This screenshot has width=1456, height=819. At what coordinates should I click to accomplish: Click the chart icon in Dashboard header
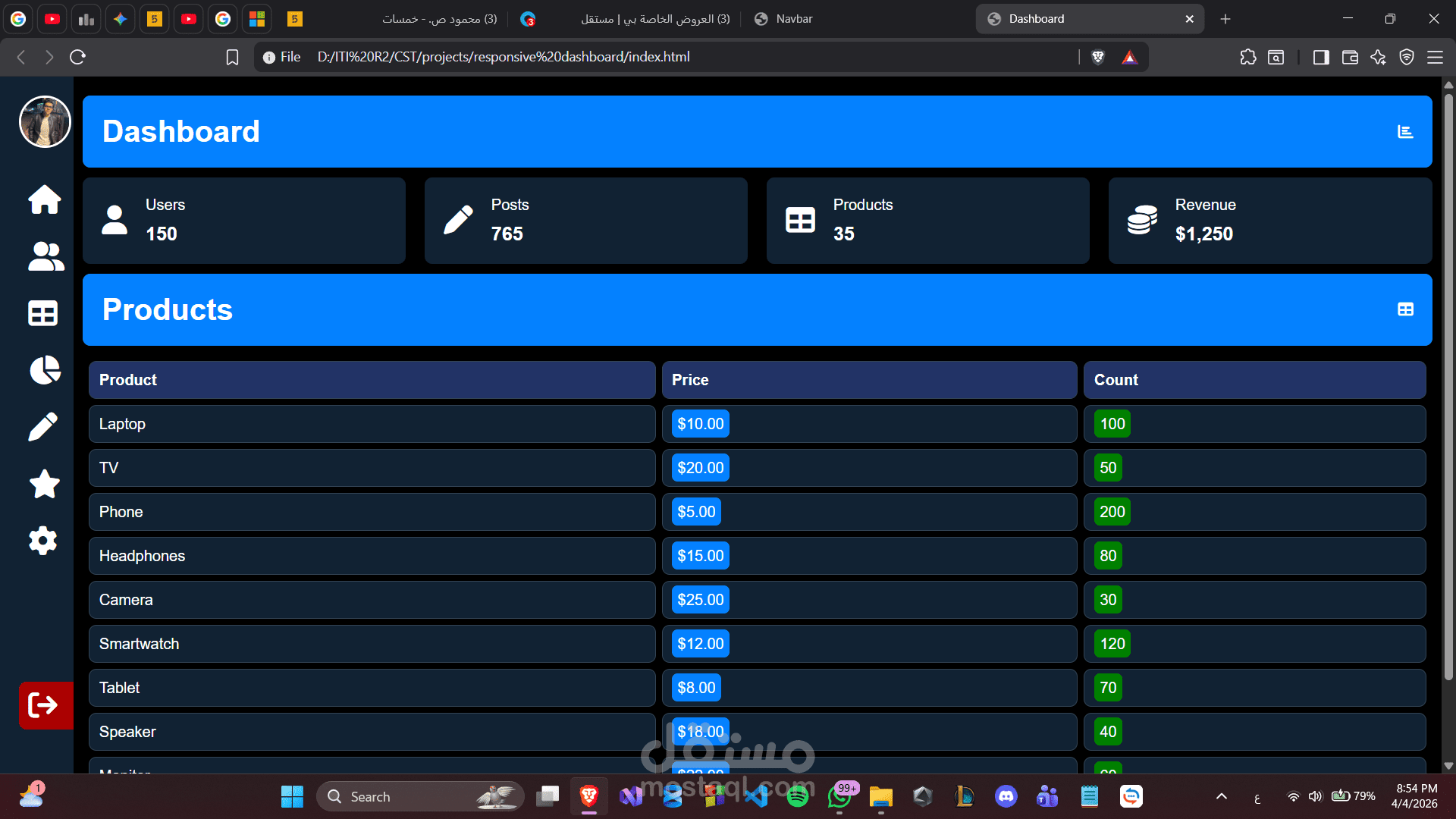pyautogui.click(x=1405, y=132)
